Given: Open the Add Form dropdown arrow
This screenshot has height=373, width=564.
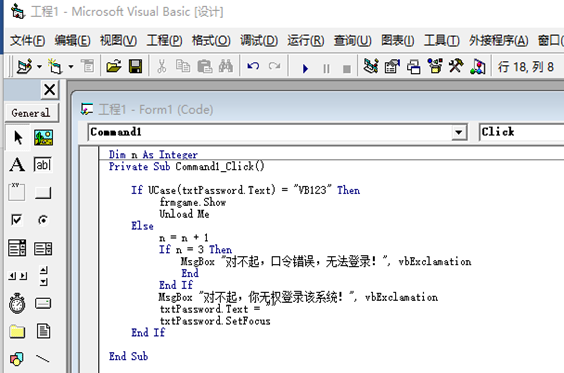Looking at the screenshot, I should click(71, 67).
